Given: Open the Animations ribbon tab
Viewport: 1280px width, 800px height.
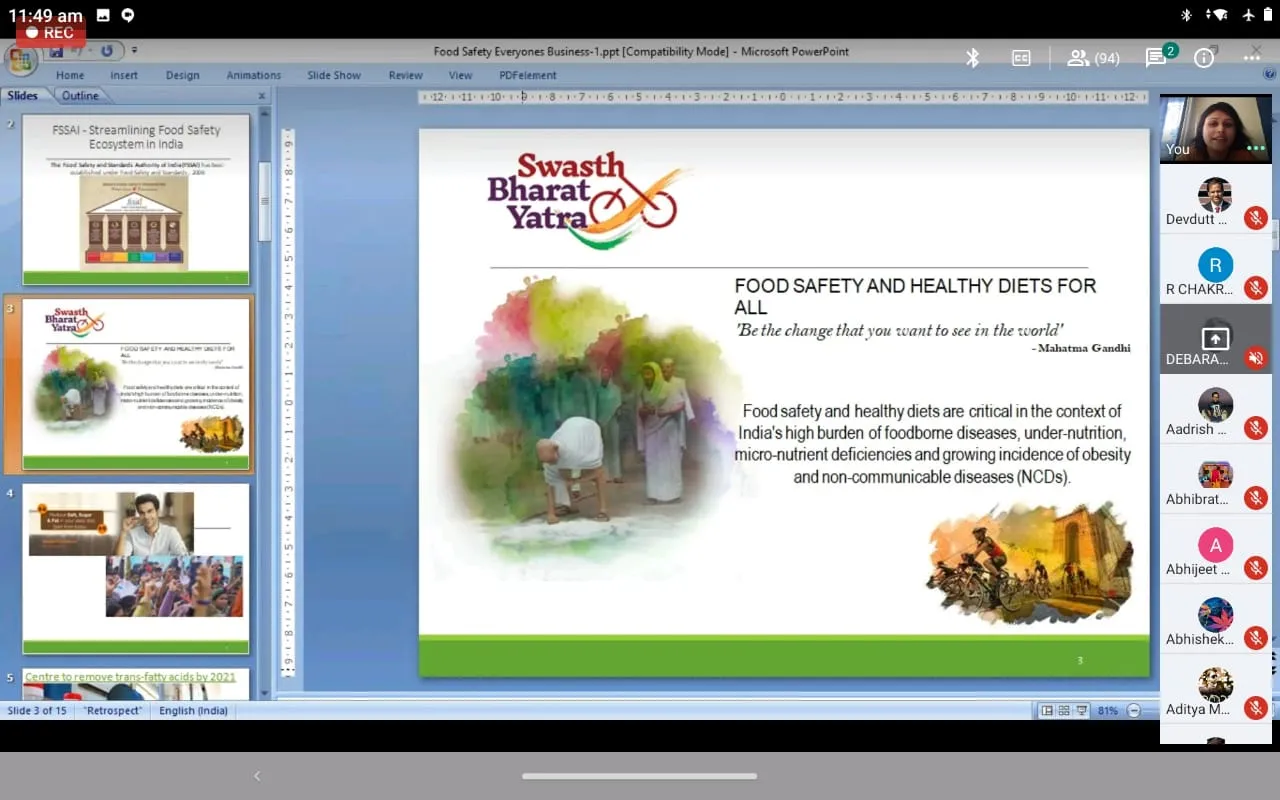Looking at the screenshot, I should coord(254,75).
